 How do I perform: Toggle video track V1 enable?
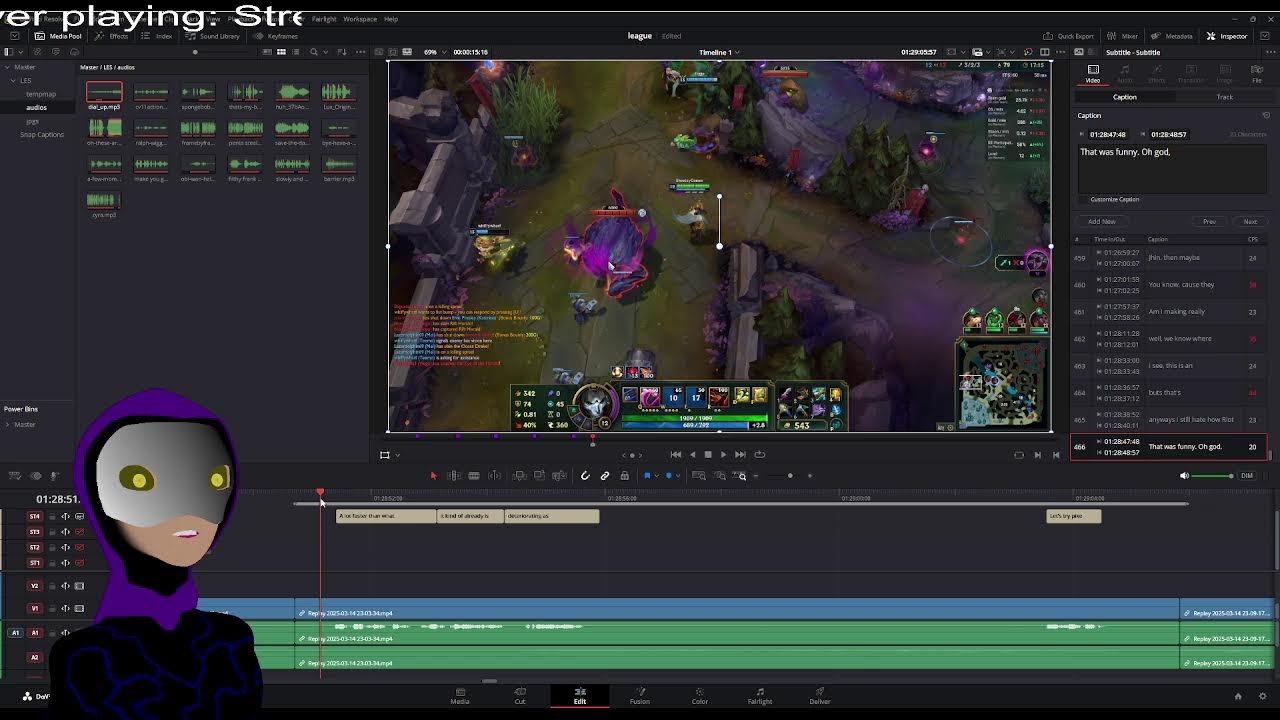[80, 608]
